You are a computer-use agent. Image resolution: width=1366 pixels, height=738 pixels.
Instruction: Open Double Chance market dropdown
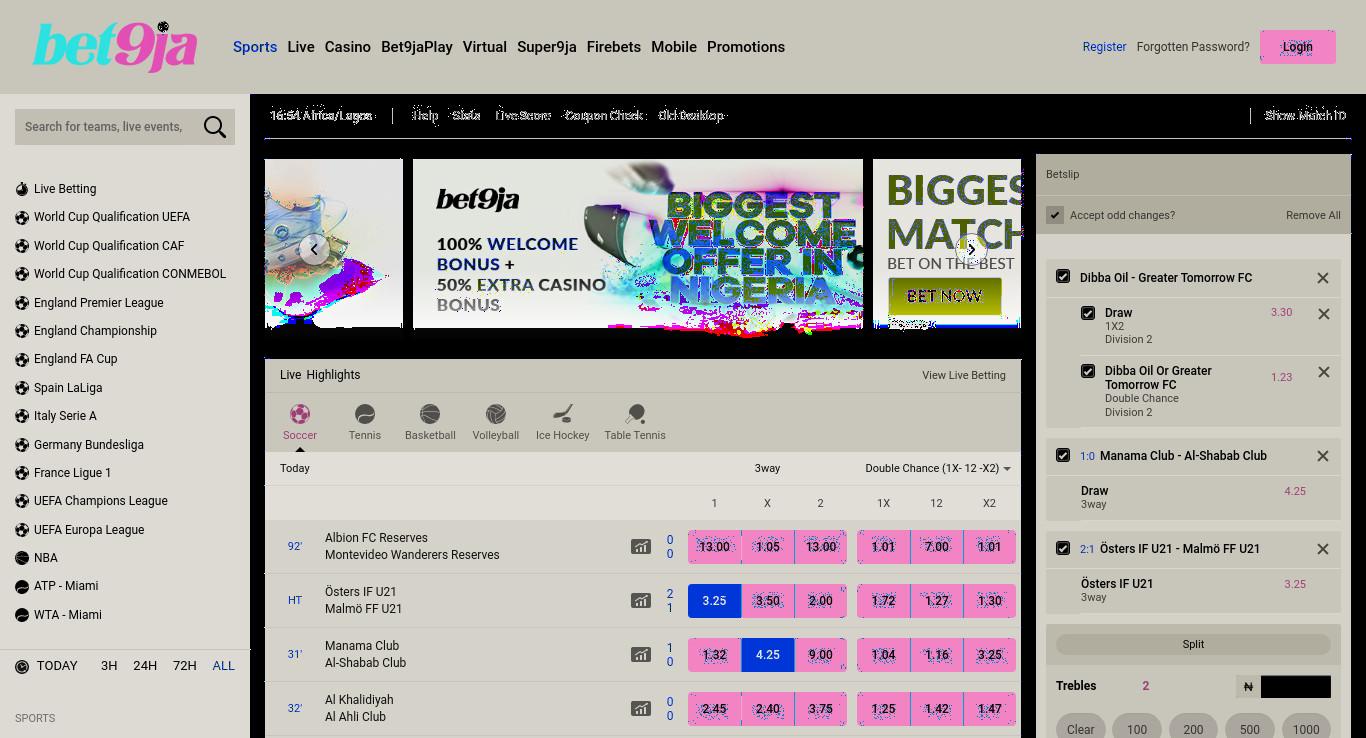pos(938,468)
